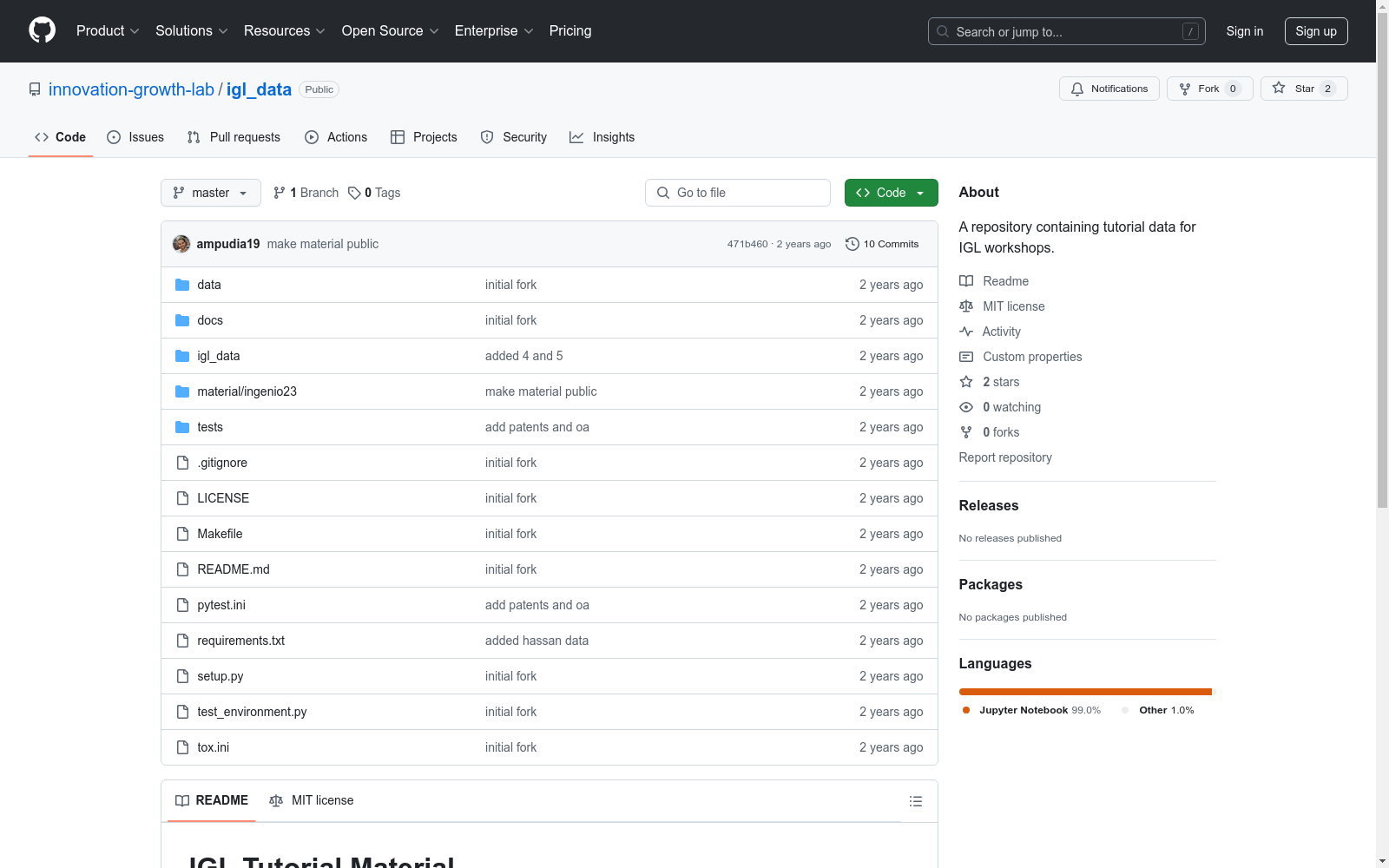Open the README outline list icon
Screen dimensions: 1389x868
point(916,801)
